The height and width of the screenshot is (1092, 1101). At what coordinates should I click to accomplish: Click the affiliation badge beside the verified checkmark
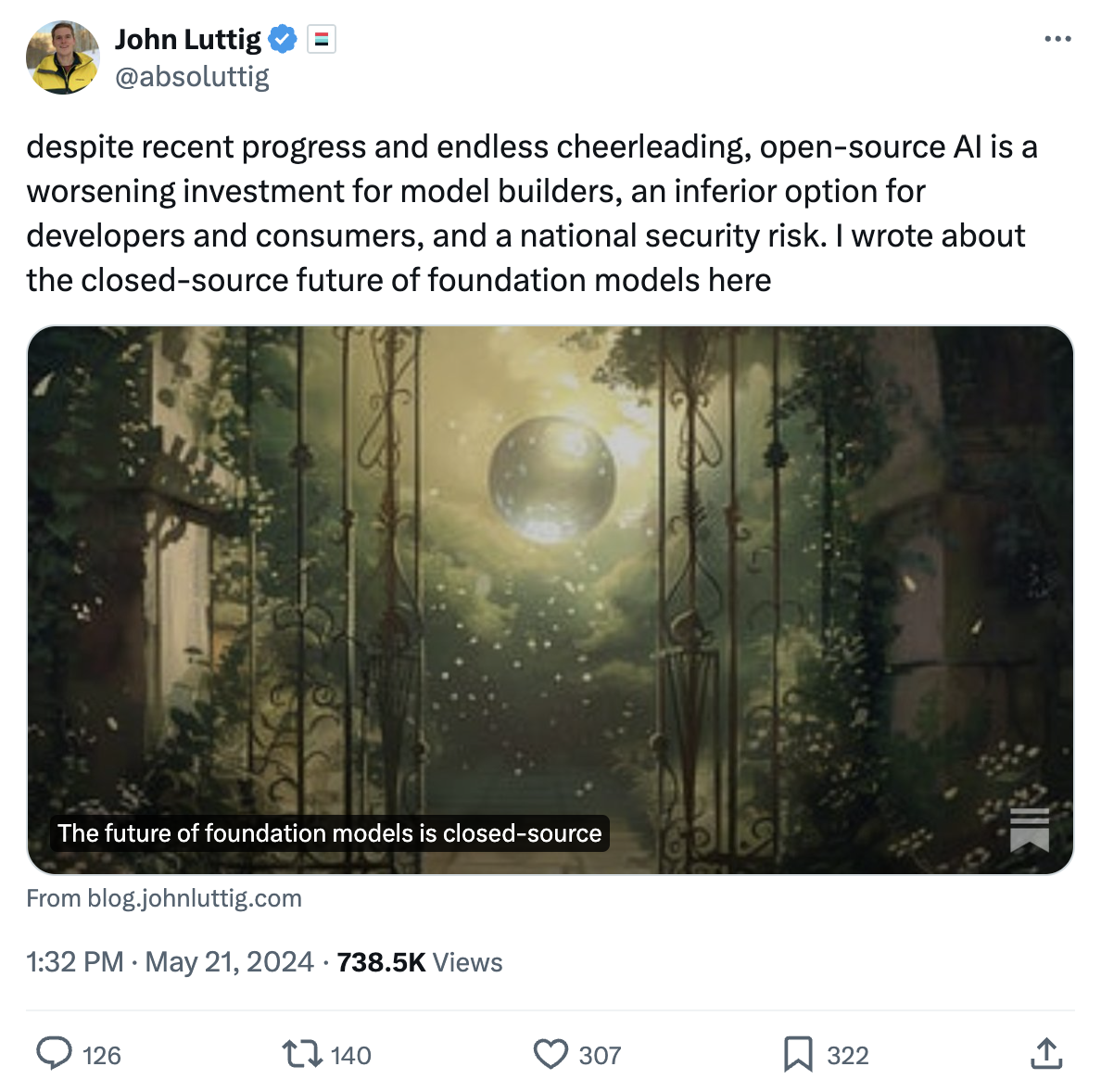[321, 40]
